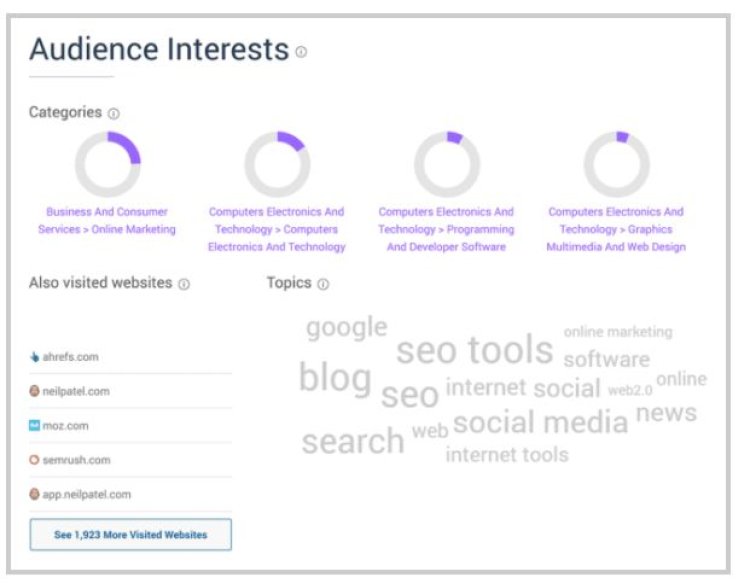Open app.neilpatel.com in visited websites
This screenshot has width=750, height=583.
tap(87, 494)
